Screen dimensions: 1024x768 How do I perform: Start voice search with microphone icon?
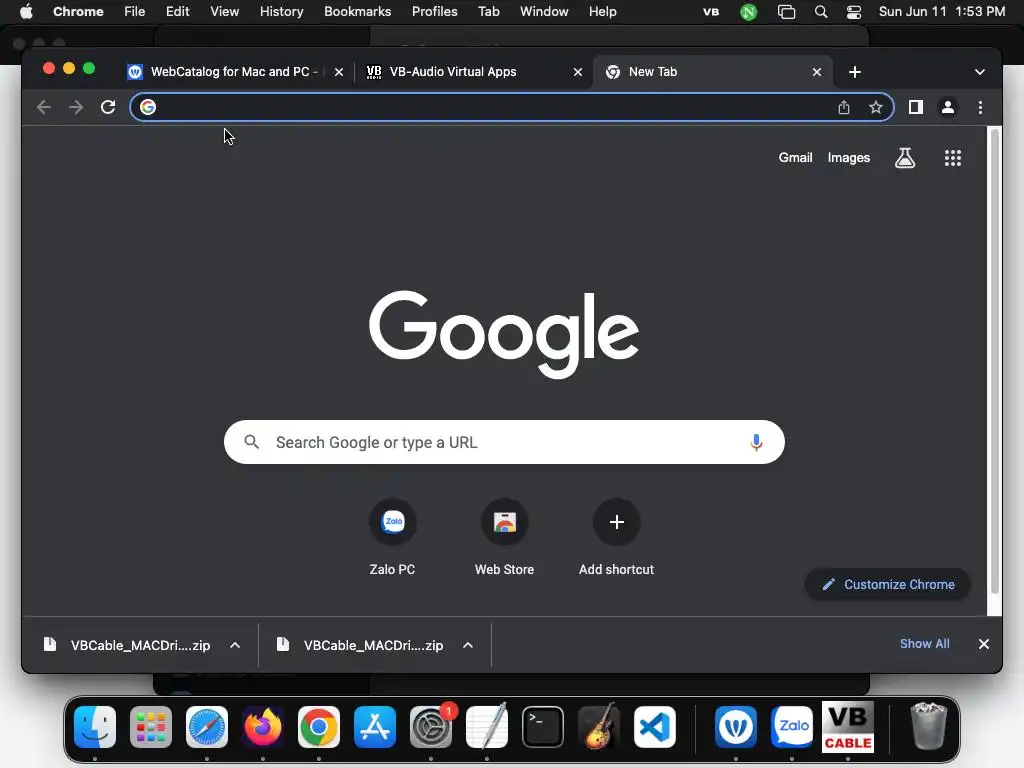756,442
